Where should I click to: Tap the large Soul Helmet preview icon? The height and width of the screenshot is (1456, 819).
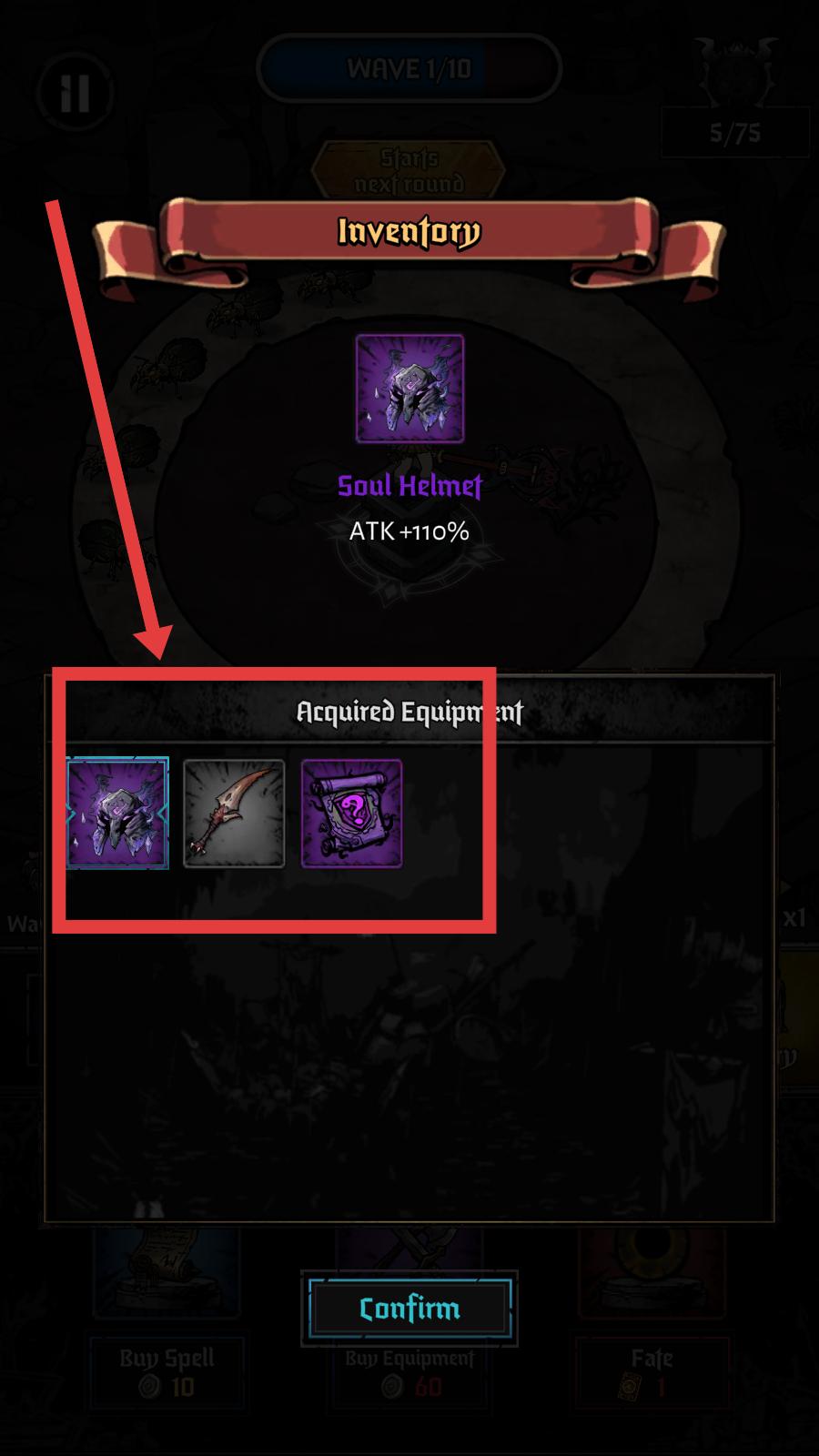click(409, 389)
